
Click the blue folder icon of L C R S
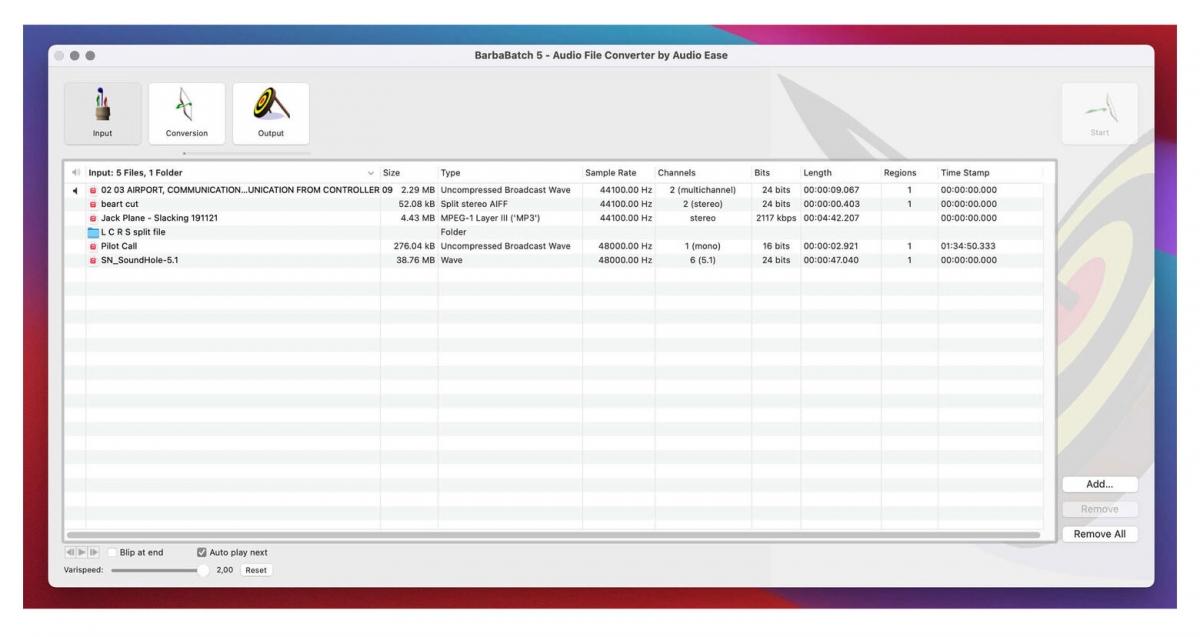(93, 232)
